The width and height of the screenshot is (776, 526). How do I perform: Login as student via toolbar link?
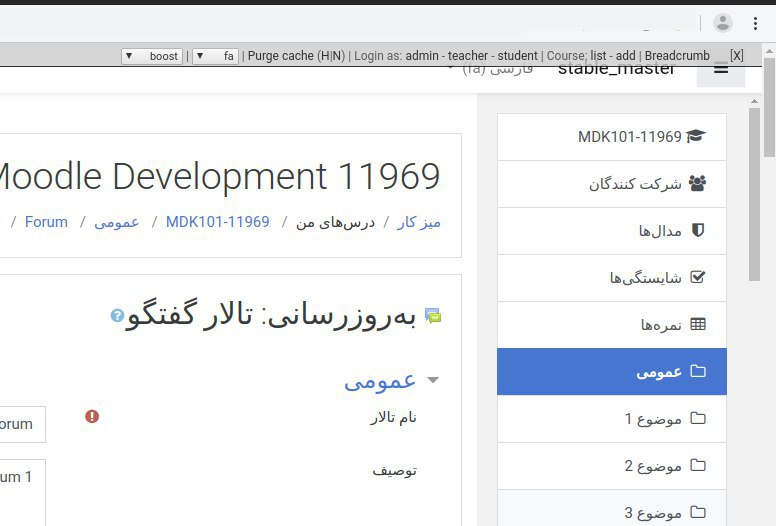pos(517,55)
